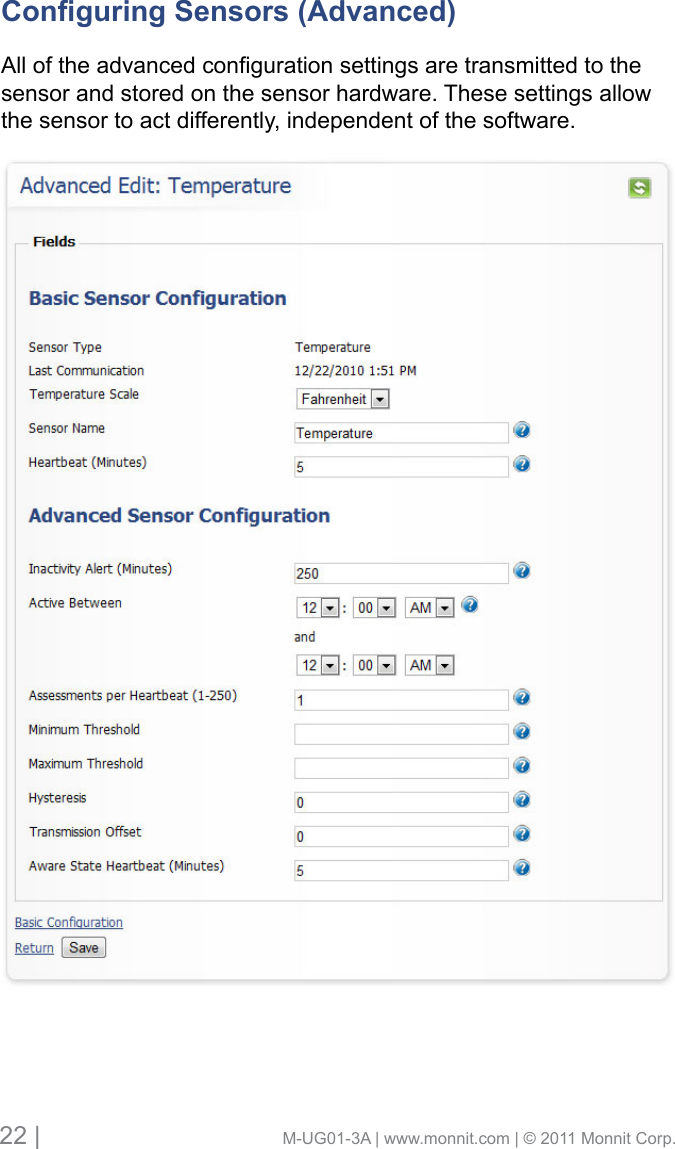Open the Temperature Scale Fahrenheit dropdown
This screenshot has height=1149, width=675.
point(343,399)
